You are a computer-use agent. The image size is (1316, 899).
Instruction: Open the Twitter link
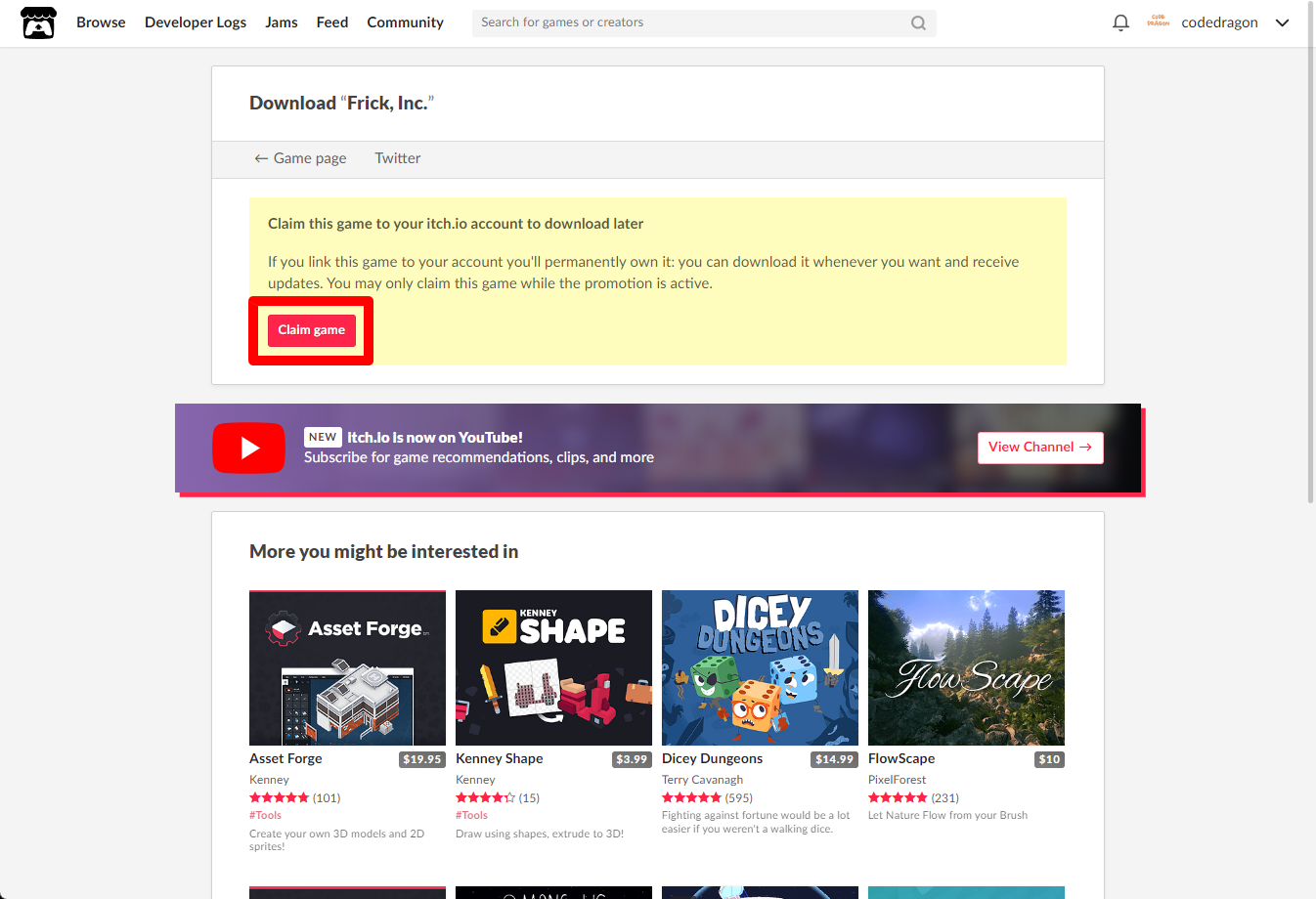click(x=398, y=158)
